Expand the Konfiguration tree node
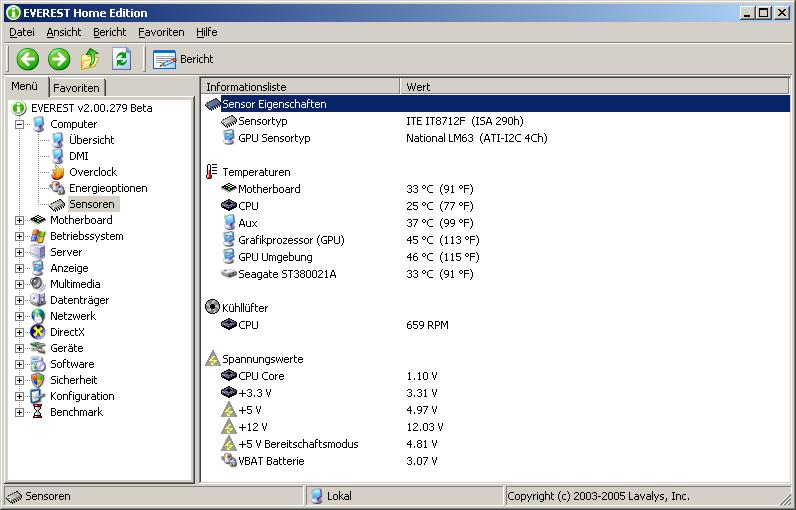Image resolution: width=796 pixels, height=510 pixels. (x=19, y=396)
